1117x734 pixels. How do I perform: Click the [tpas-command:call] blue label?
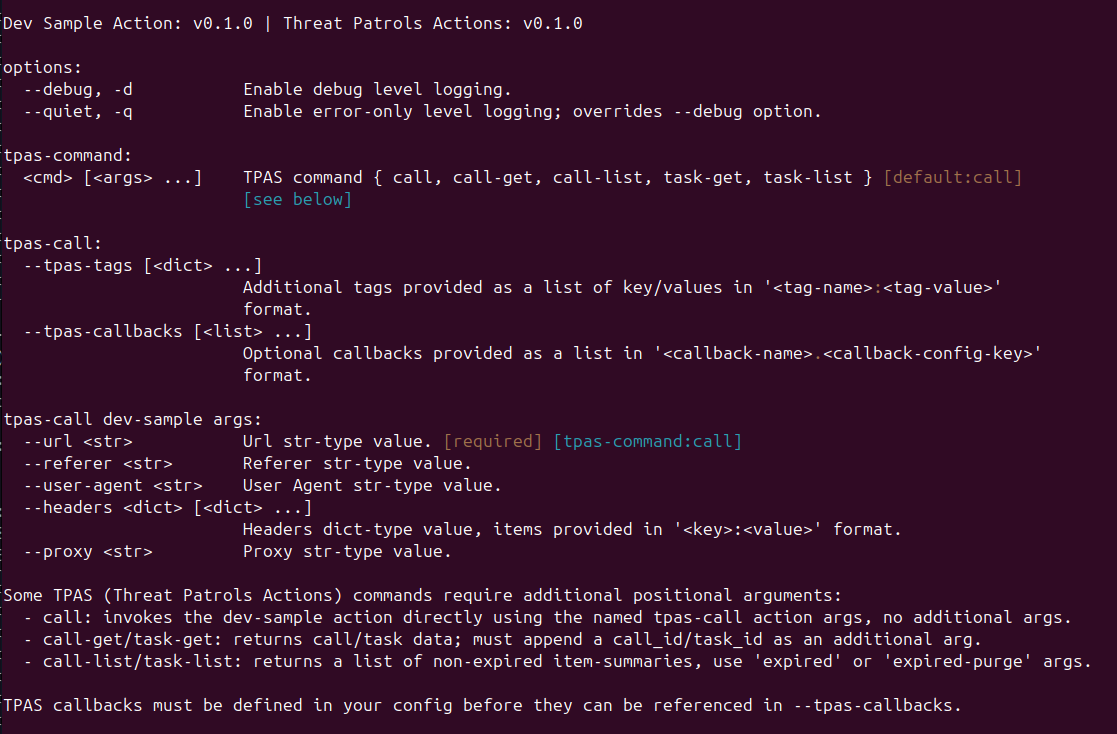pos(648,442)
